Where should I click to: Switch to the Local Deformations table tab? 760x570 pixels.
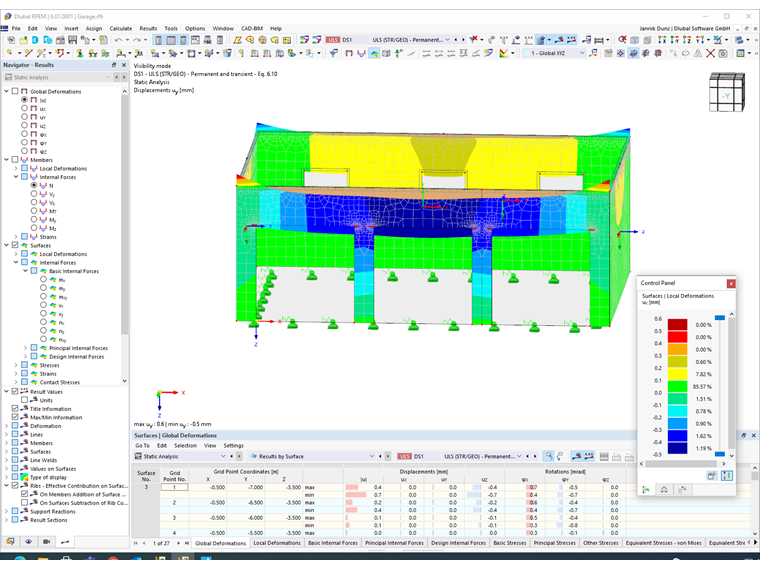click(x=277, y=543)
